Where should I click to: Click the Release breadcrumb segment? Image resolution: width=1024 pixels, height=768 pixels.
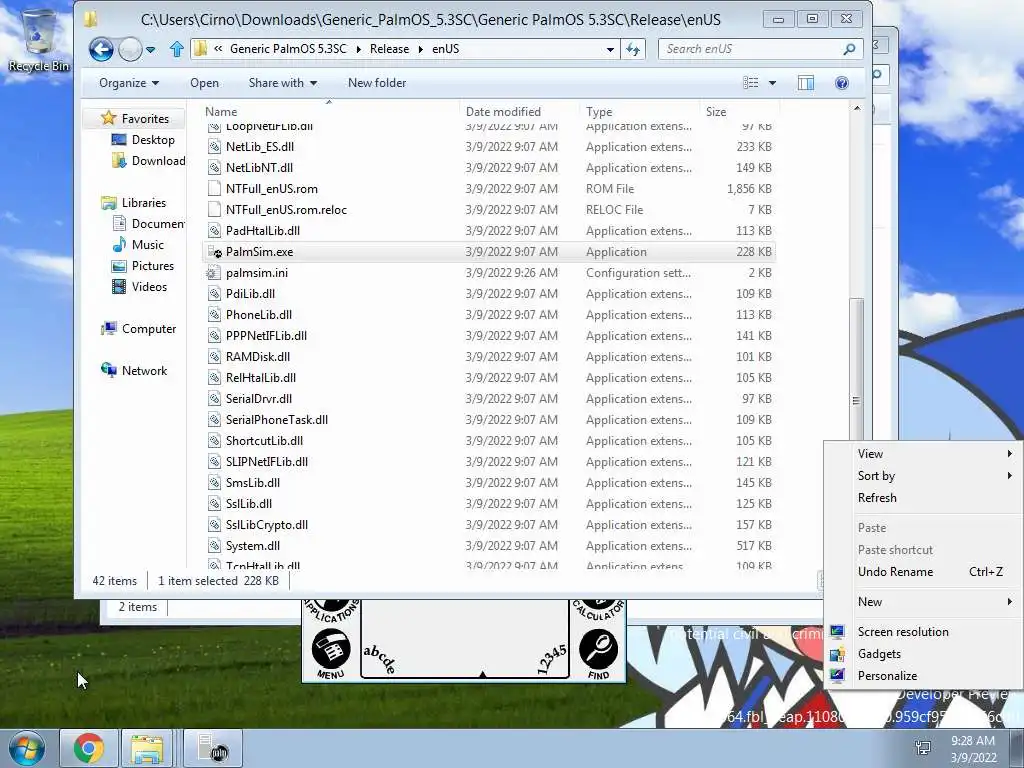[389, 49]
